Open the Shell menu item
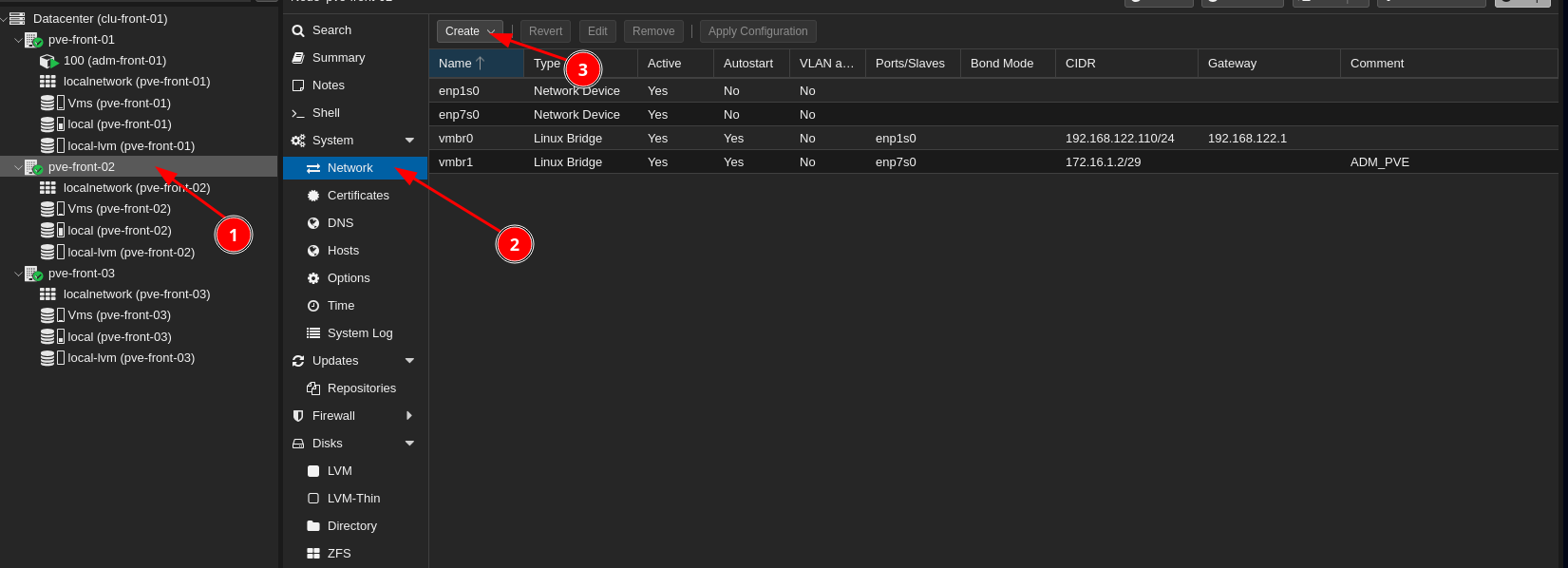This screenshot has width=1568, height=568. click(x=326, y=113)
